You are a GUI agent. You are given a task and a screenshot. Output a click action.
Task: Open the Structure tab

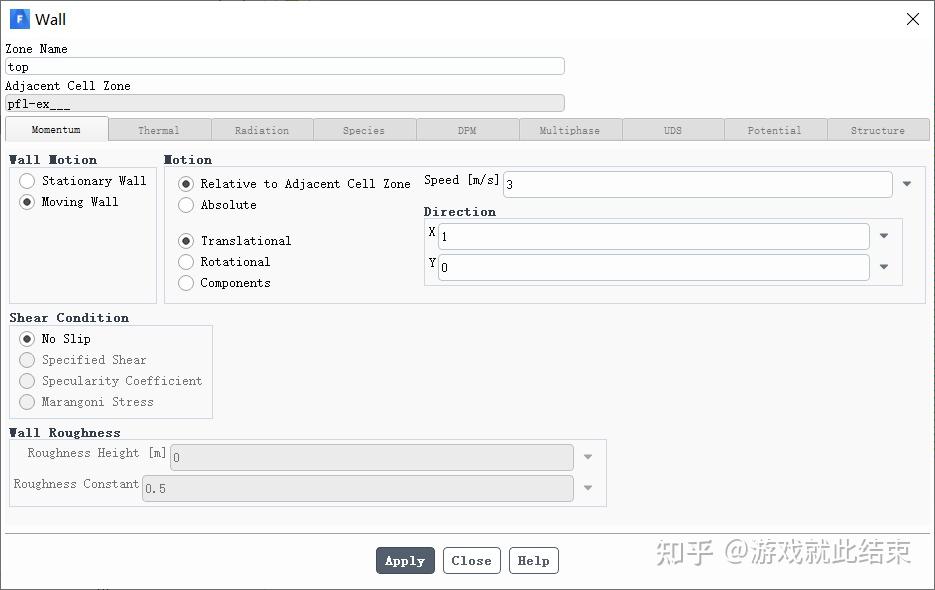878,129
